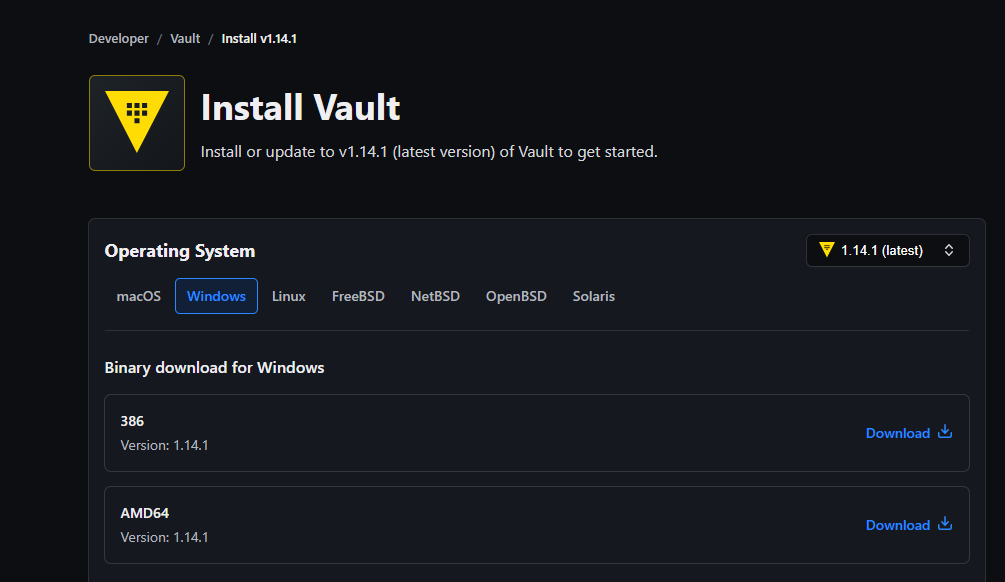
Task: Expand the version selector up-down chevrons
Action: [x=949, y=251]
